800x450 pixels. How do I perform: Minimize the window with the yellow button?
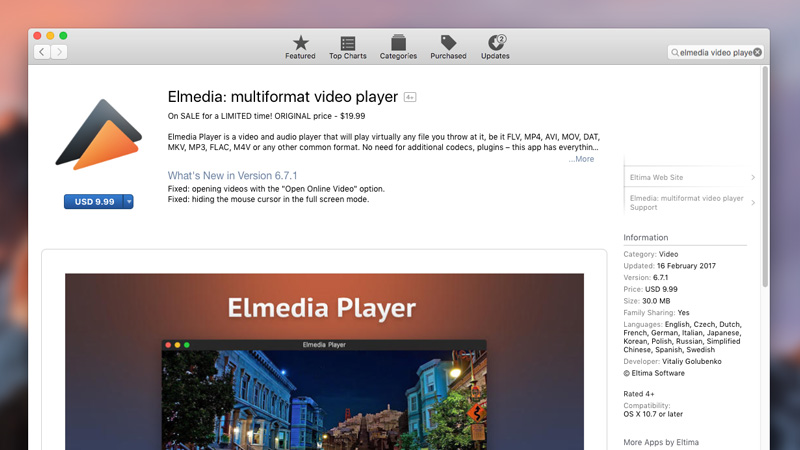50,36
